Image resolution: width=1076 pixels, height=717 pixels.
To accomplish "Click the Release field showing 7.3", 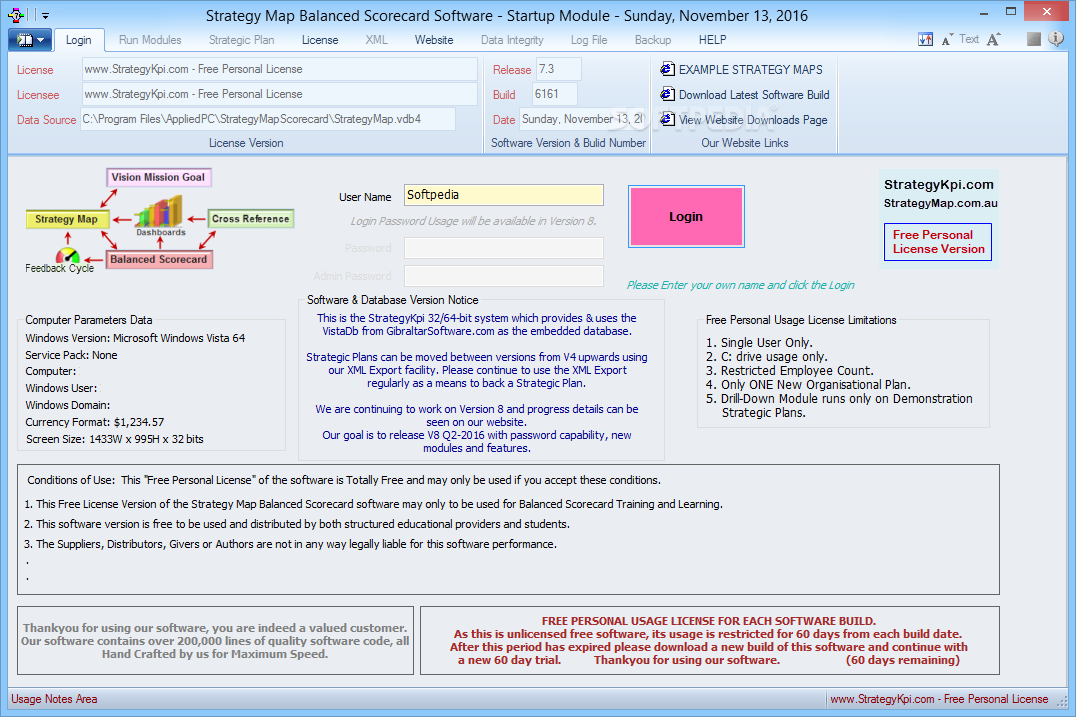I will pyautogui.click(x=559, y=69).
